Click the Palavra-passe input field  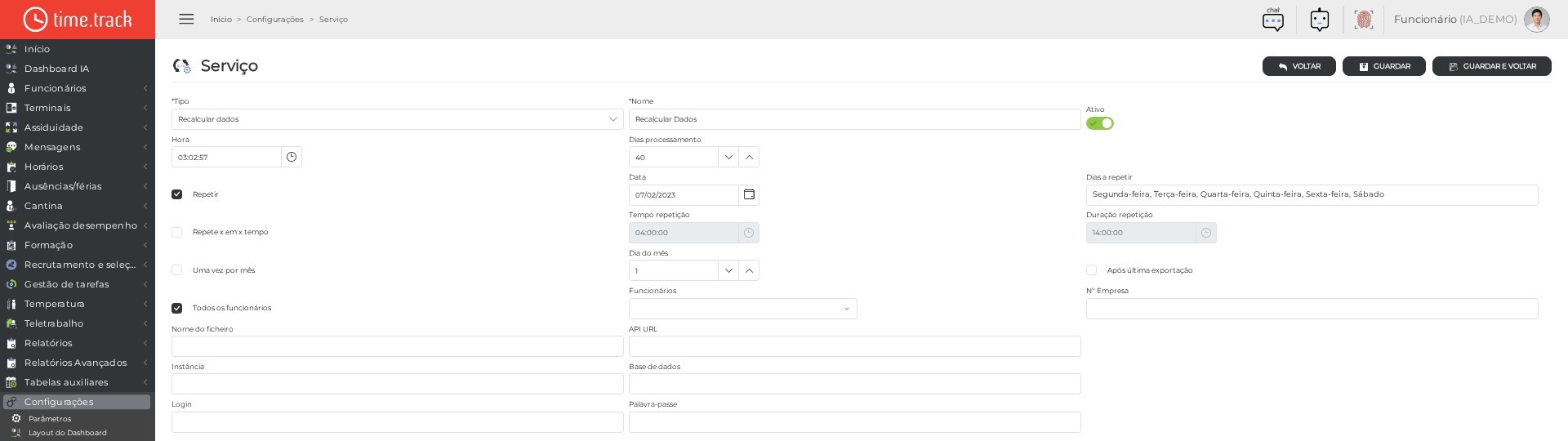855,422
